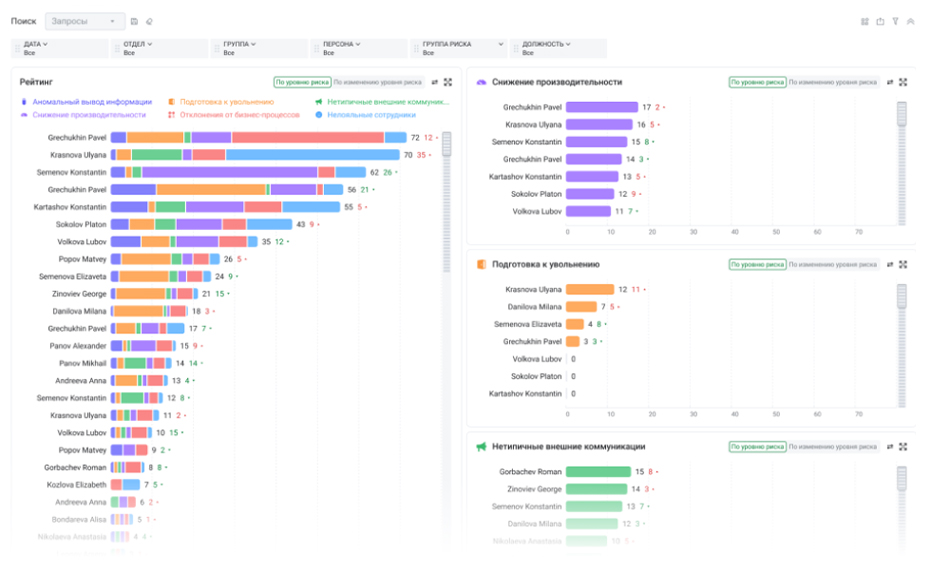Select По уровню риска in Нетипичные внешние коммуникации panel

pos(757,447)
